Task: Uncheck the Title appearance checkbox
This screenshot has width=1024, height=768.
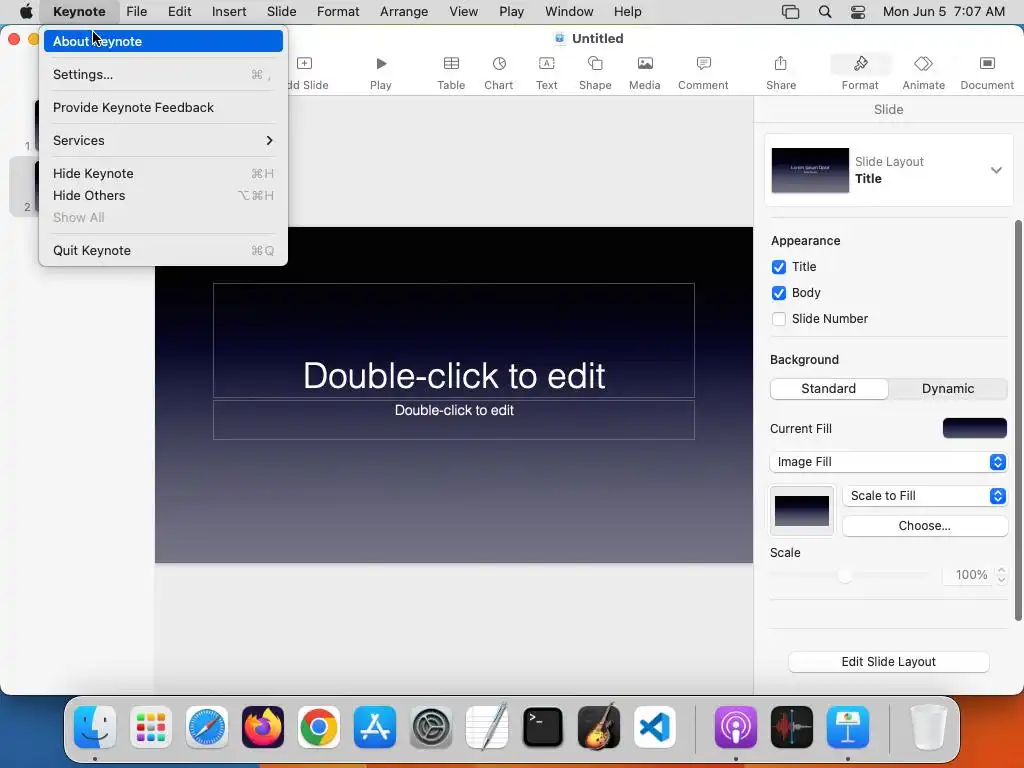Action: click(778, 267)
